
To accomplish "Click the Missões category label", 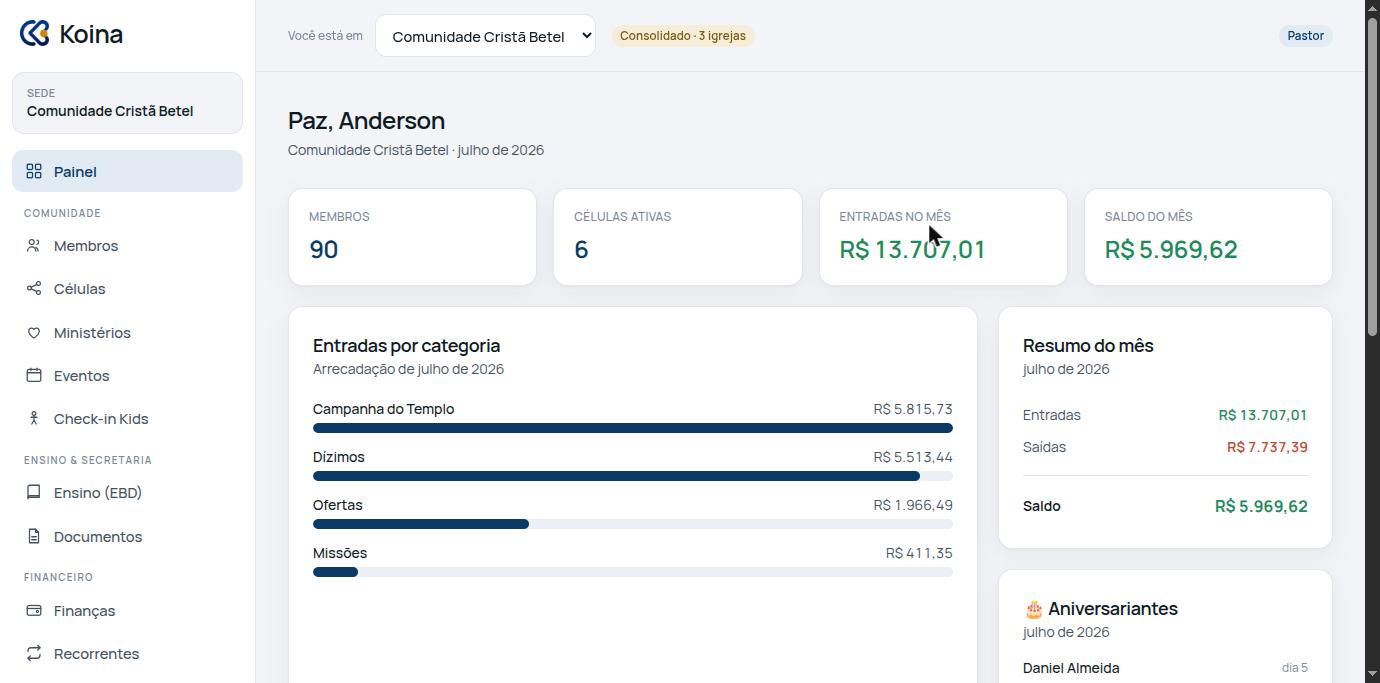I will [340, 553].
